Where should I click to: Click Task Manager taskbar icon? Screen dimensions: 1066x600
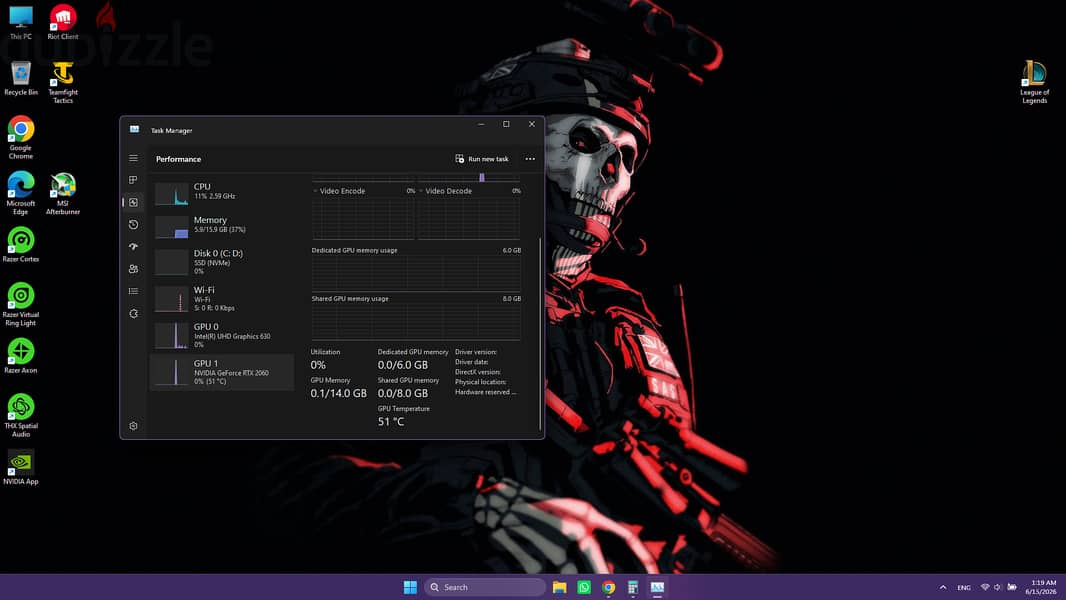coord(657,587)
